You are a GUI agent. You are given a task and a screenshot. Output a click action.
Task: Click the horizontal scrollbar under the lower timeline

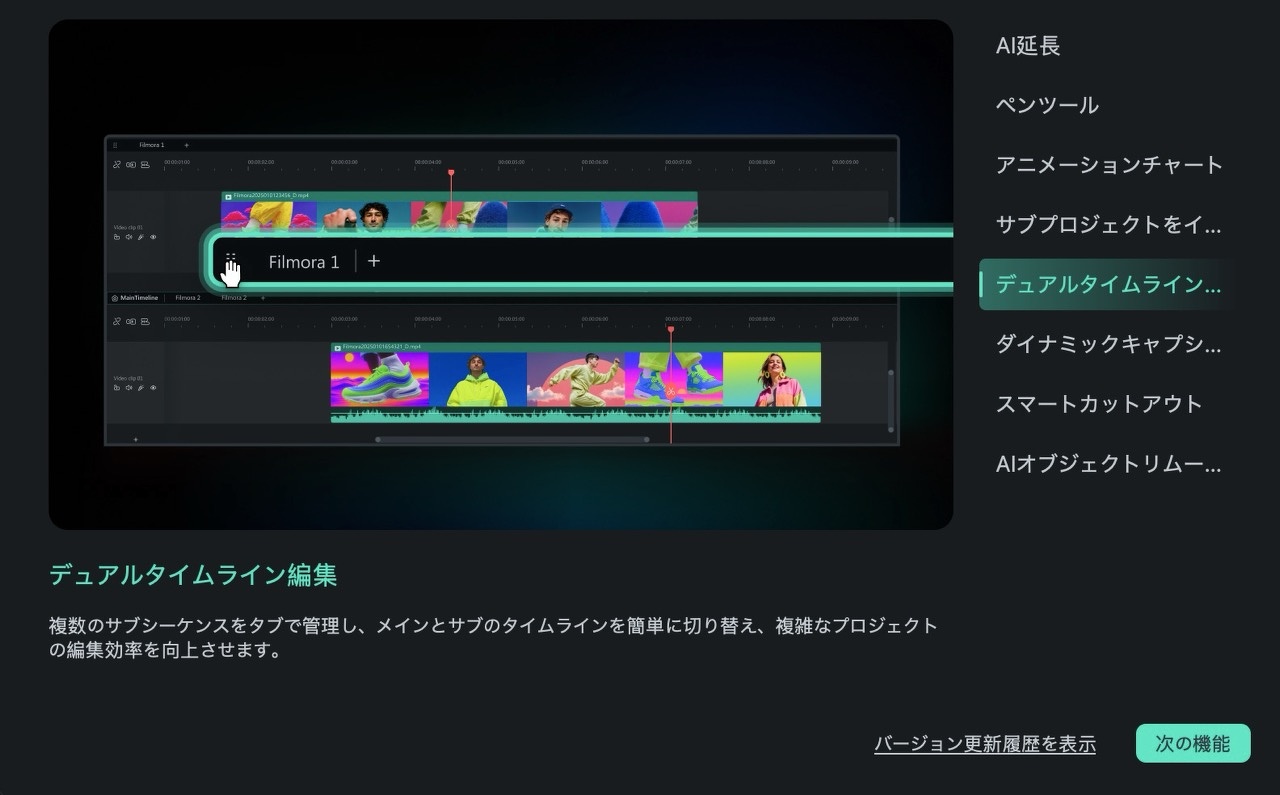pos(511,439)
